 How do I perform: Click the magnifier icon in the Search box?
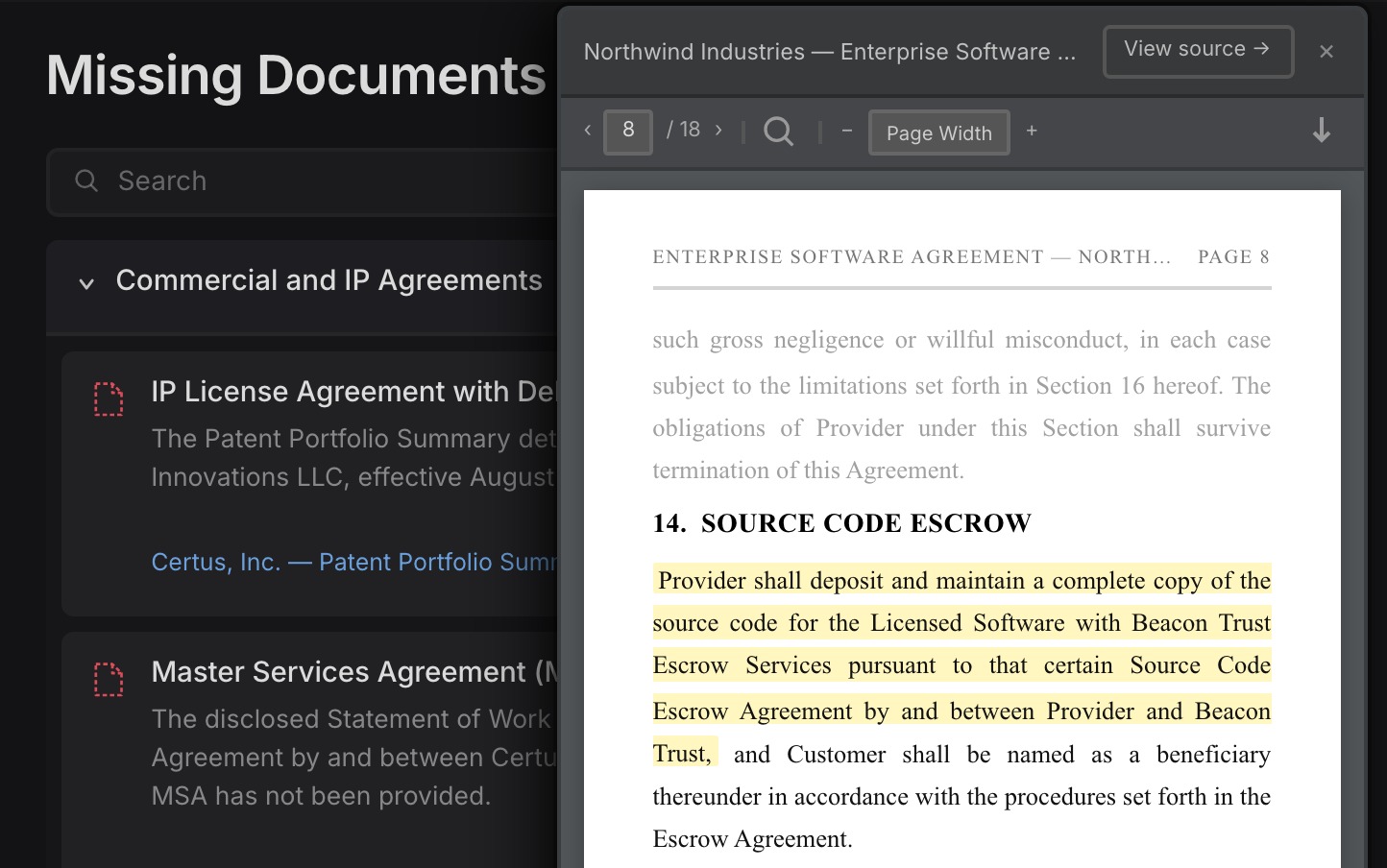[86, 181]
